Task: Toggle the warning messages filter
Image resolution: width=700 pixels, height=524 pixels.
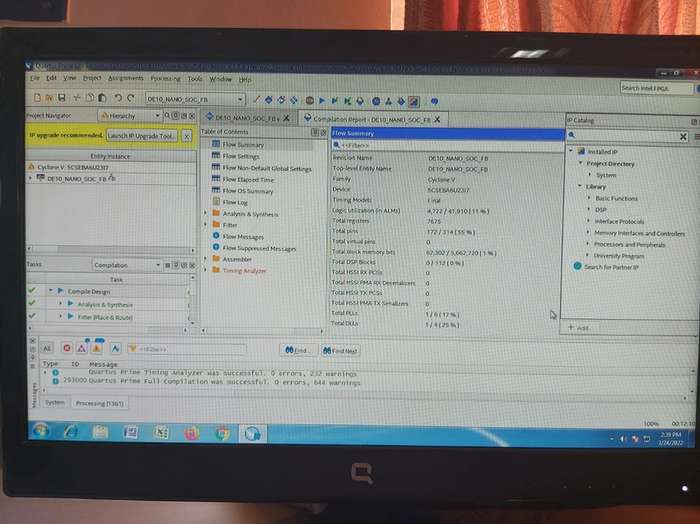Action: (96, 348)
